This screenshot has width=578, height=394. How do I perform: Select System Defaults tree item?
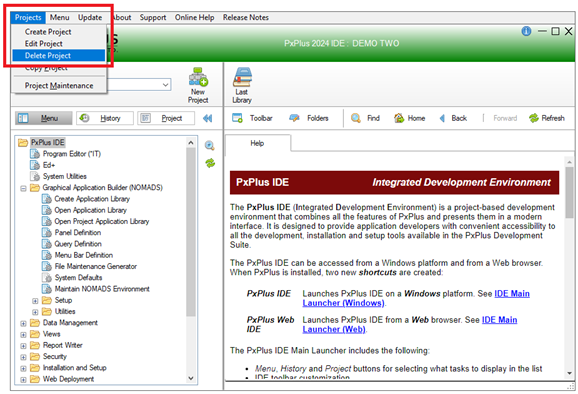tap(79, 278)
